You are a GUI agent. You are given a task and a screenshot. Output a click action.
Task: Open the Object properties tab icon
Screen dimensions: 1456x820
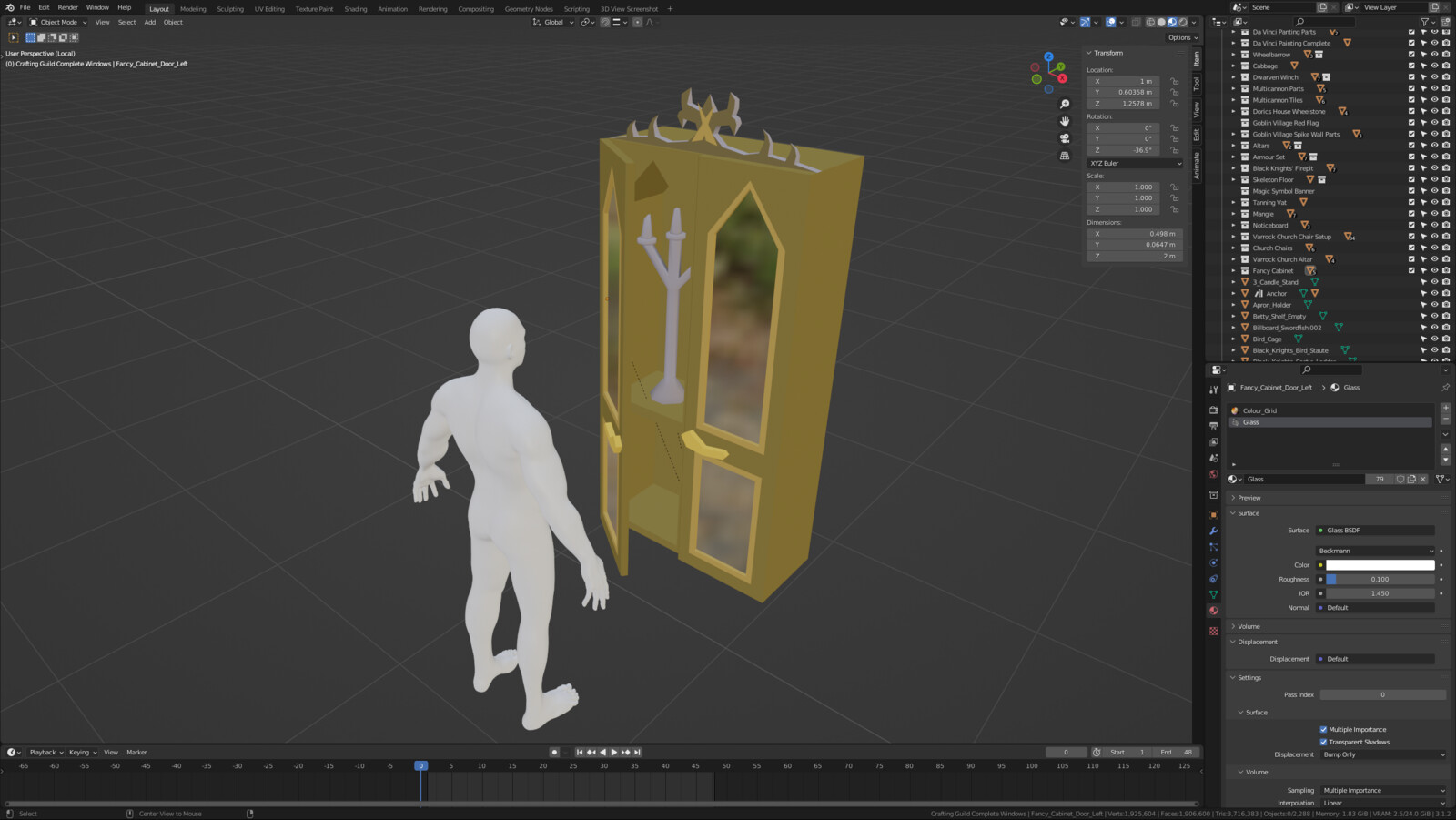(x=1213, y=514)
